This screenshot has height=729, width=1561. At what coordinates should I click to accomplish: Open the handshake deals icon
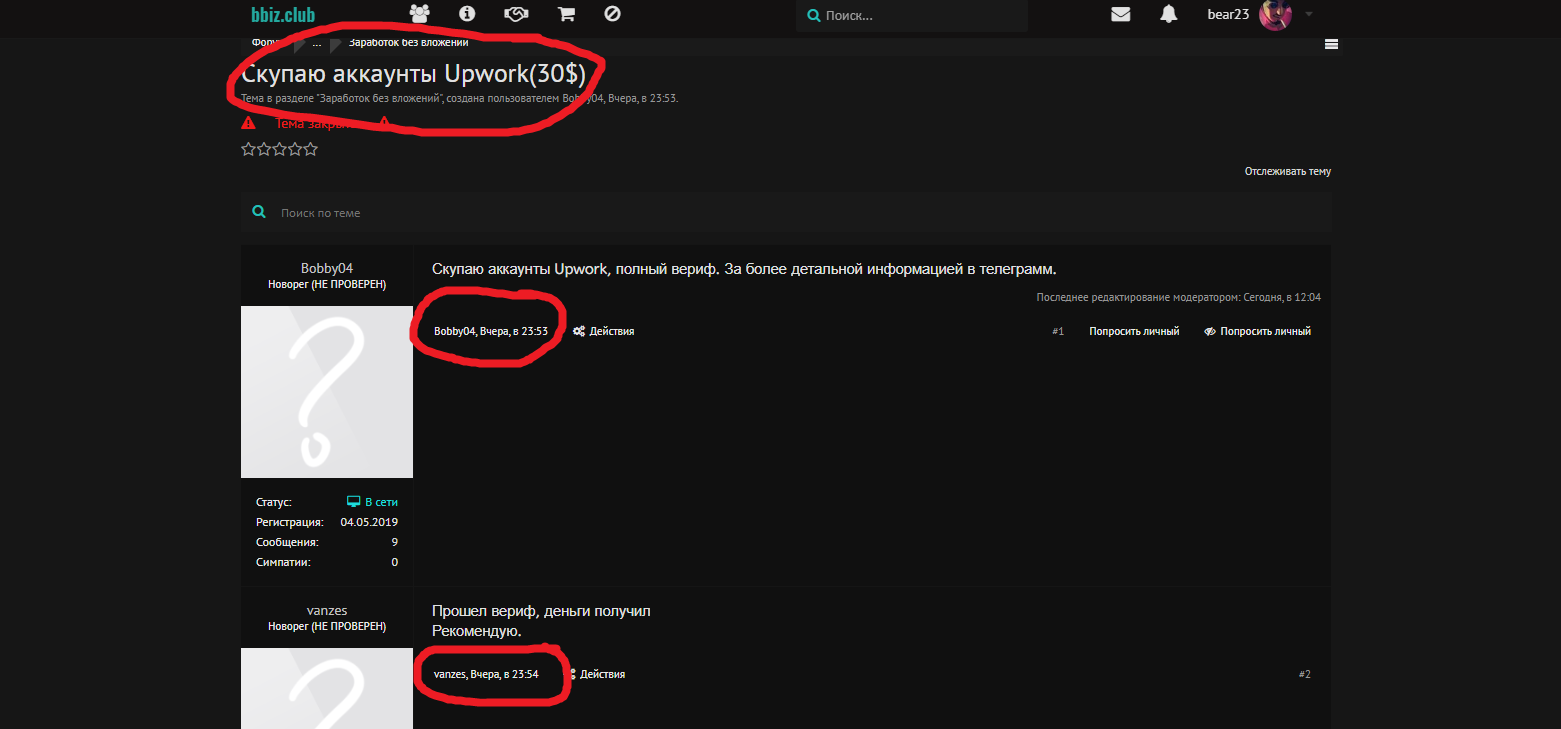coord(516,14)
